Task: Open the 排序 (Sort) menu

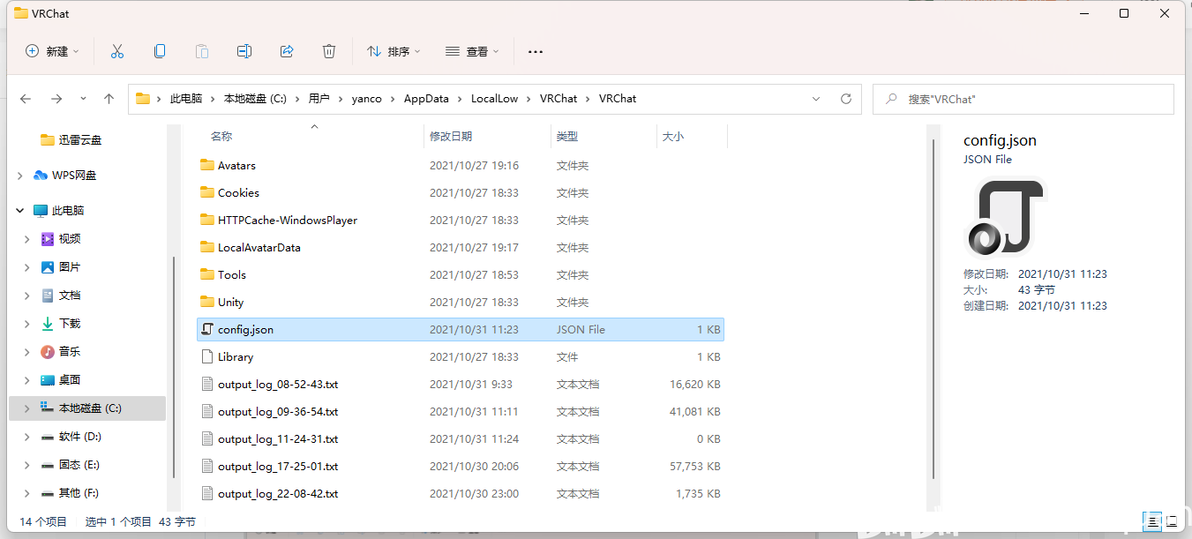Action: 394,51
